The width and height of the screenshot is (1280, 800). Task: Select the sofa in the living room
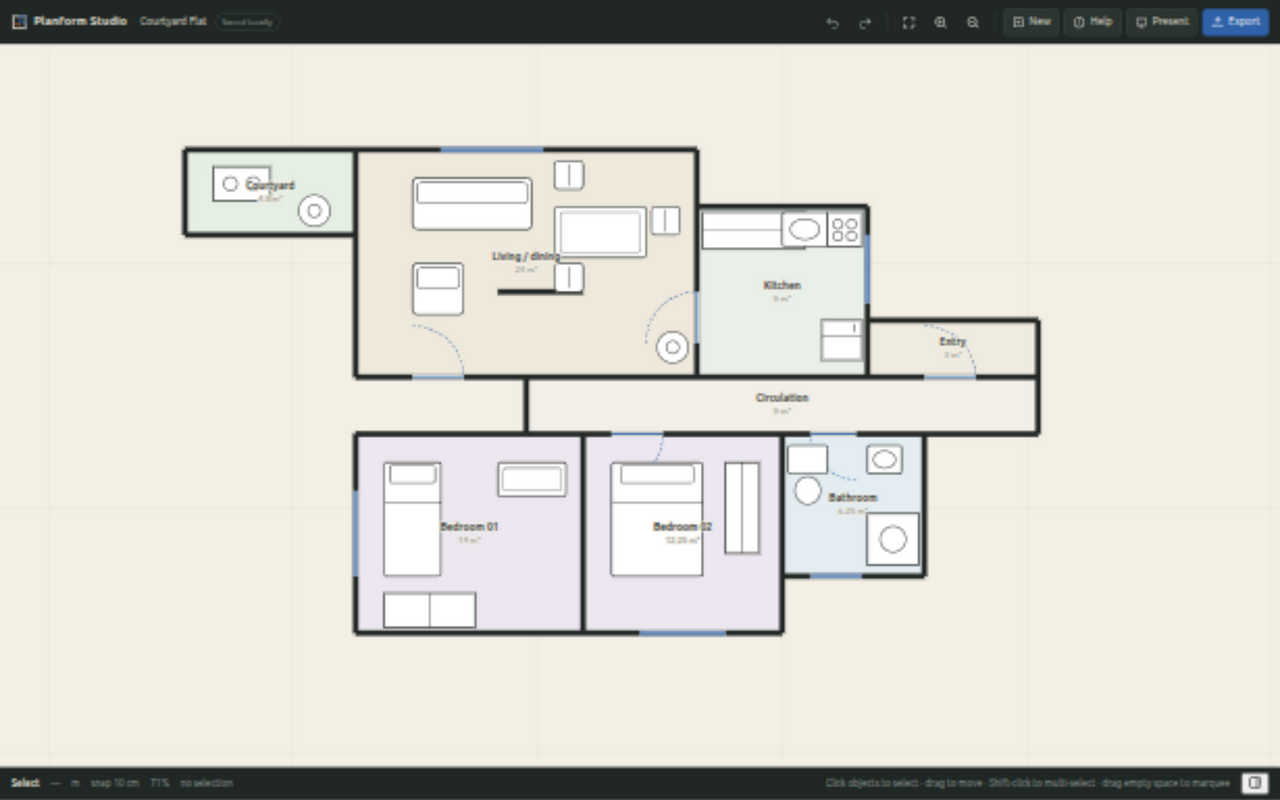point(472,203)
